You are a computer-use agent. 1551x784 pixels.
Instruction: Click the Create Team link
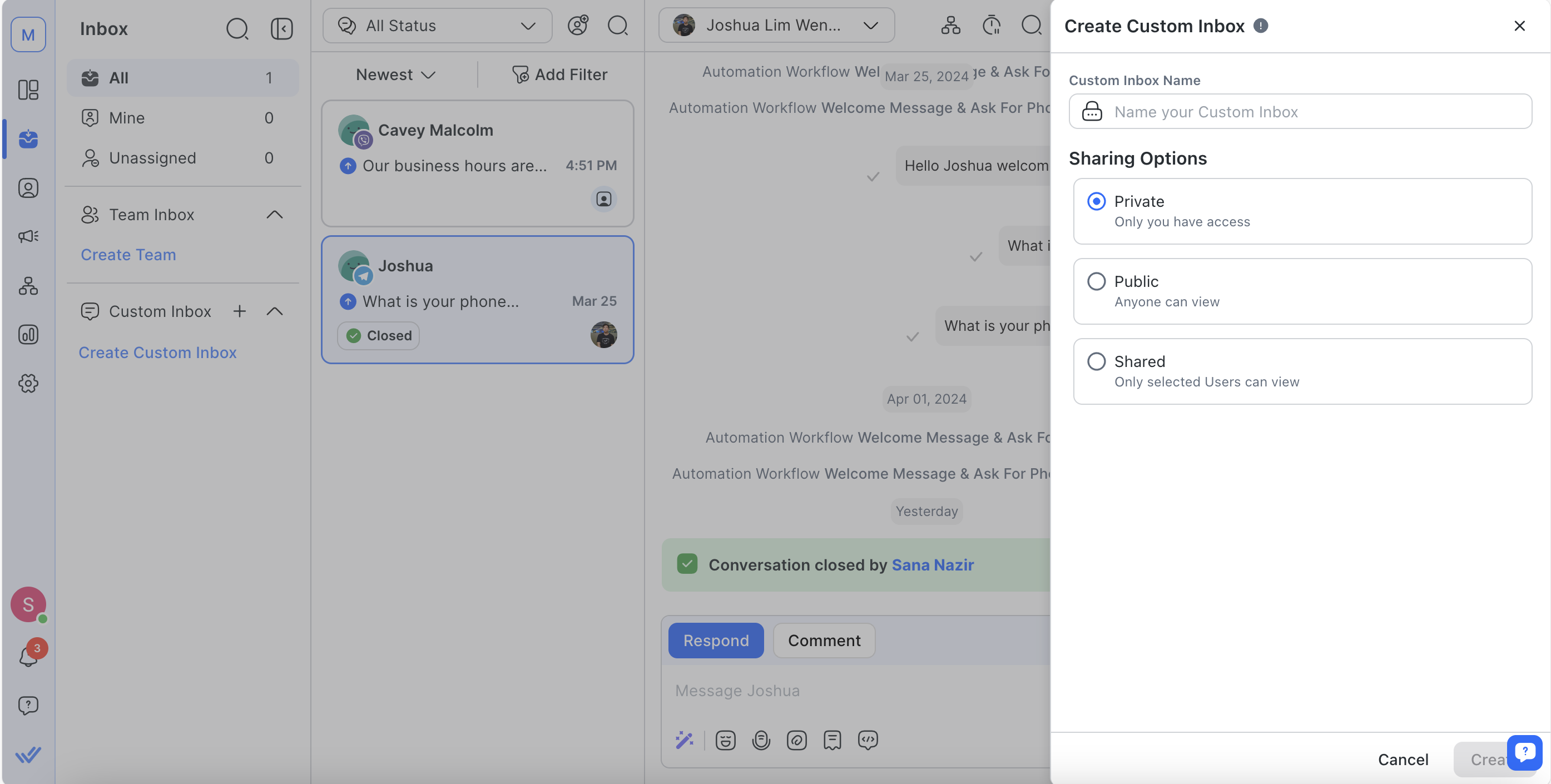coord(128,255)
